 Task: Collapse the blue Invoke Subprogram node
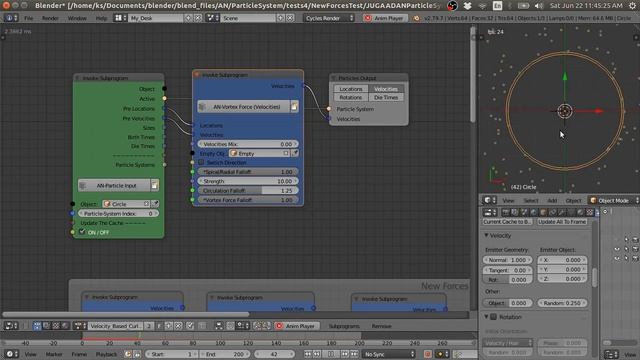click(197, 75)
